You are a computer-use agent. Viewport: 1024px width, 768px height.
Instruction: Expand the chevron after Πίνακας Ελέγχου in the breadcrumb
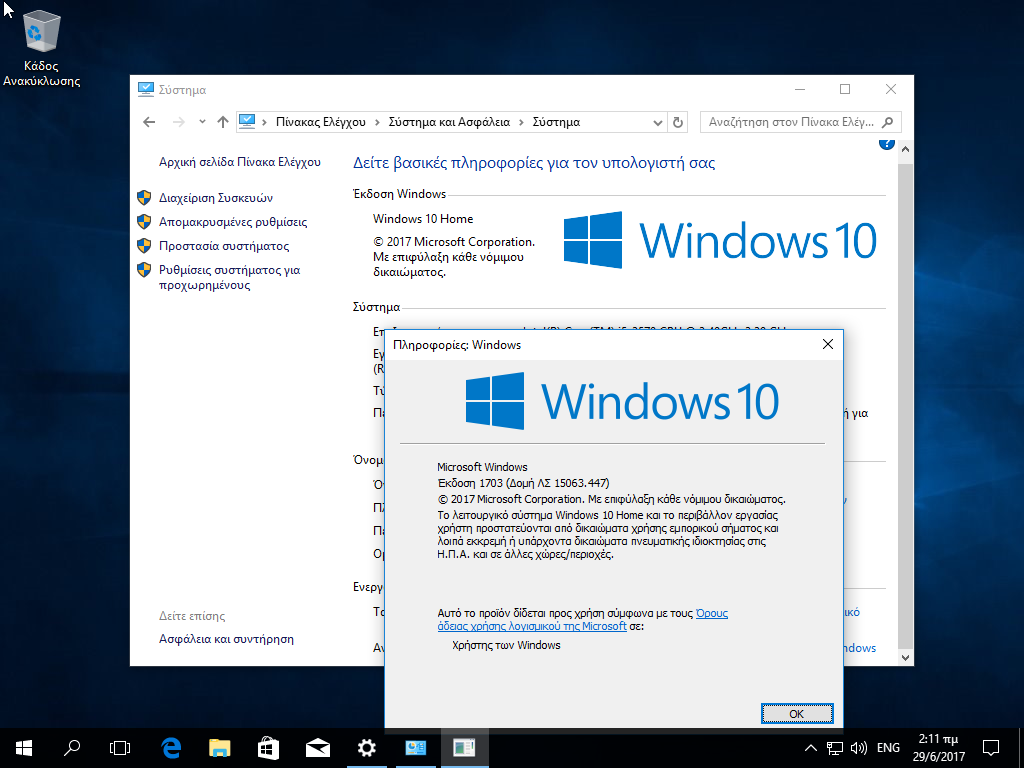point(377,122)
